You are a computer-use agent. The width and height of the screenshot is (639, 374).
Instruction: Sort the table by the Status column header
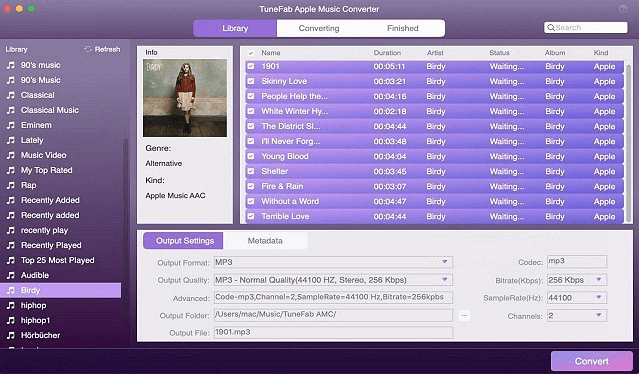(x=499, y=53)
